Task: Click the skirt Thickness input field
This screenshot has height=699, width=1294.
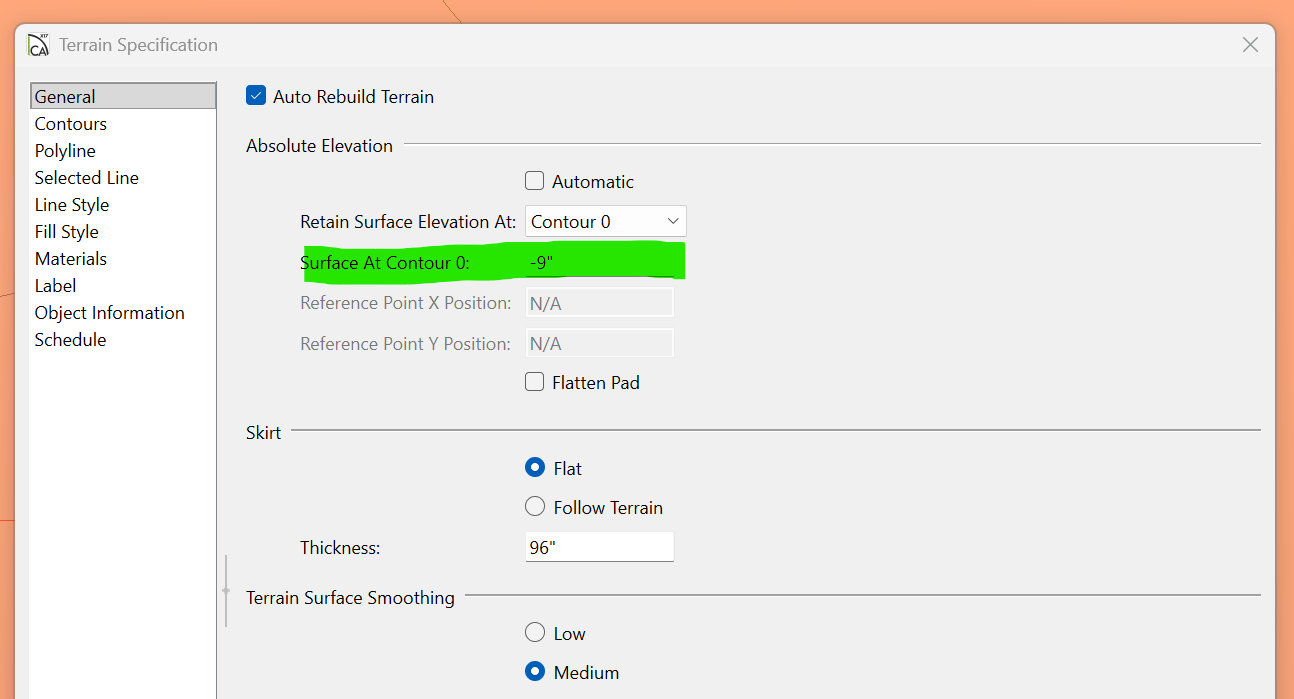Action: coord(598,547)
